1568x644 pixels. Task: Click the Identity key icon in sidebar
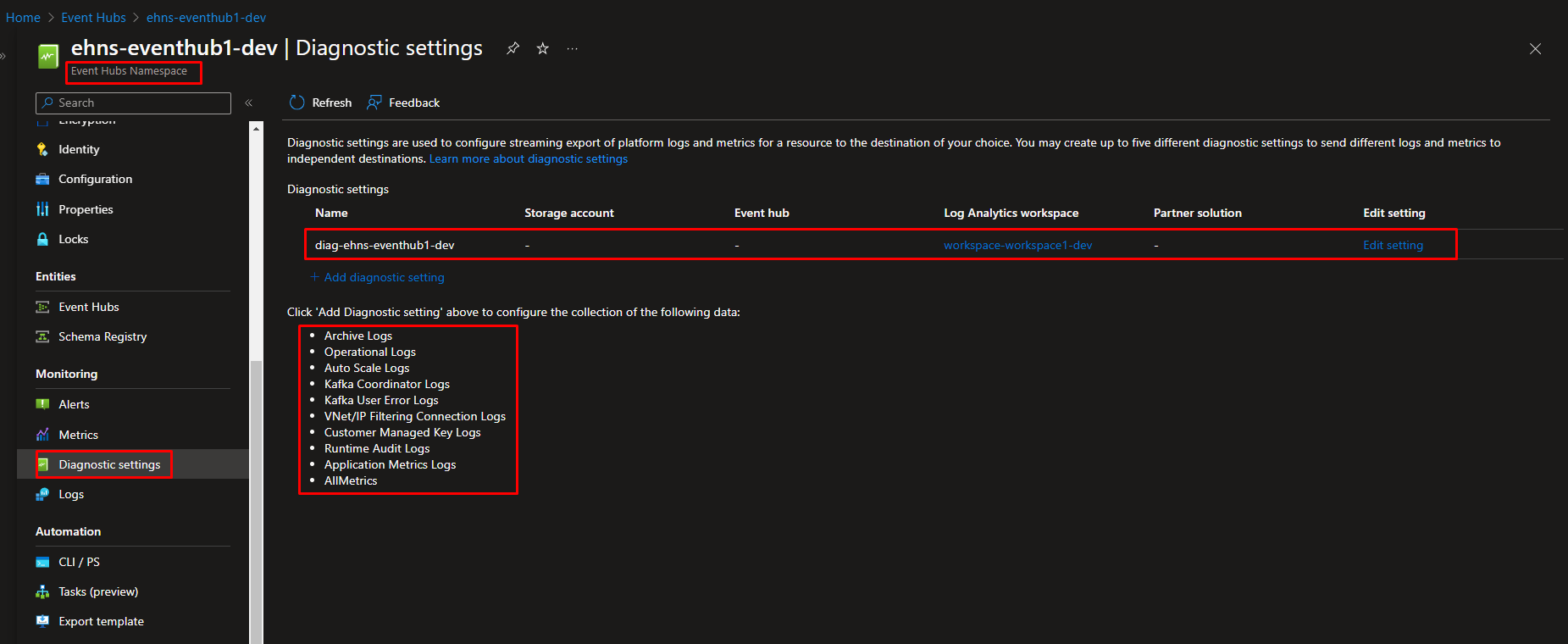pos(42,149)
